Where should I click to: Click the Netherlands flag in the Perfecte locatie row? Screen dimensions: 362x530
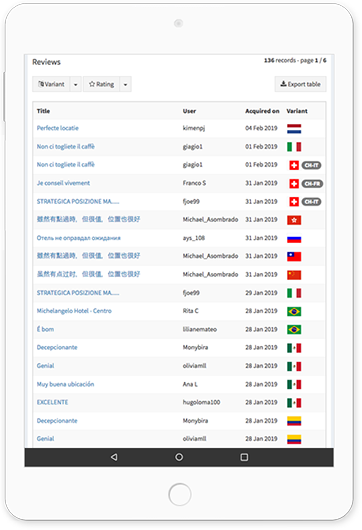click(x=294, y=129)
